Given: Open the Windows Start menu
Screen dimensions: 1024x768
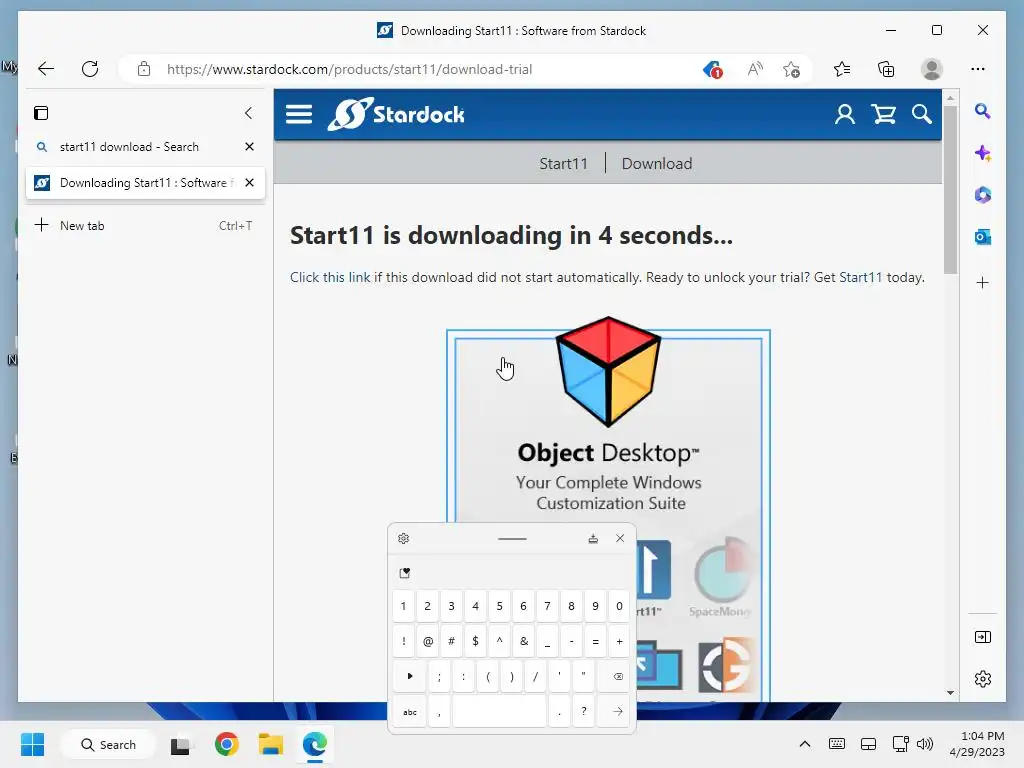Looking at the screenshot, I should tap(33, 744).
